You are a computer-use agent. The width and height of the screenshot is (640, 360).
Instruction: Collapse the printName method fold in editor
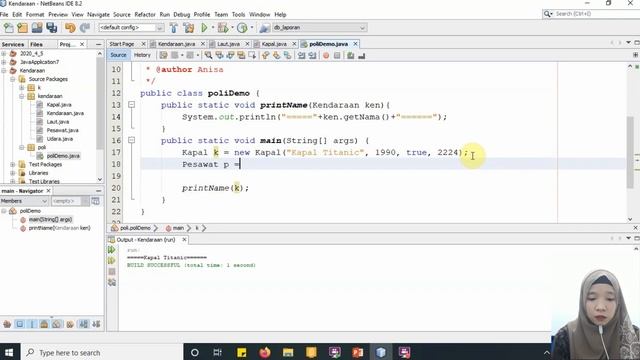[131, 105]
